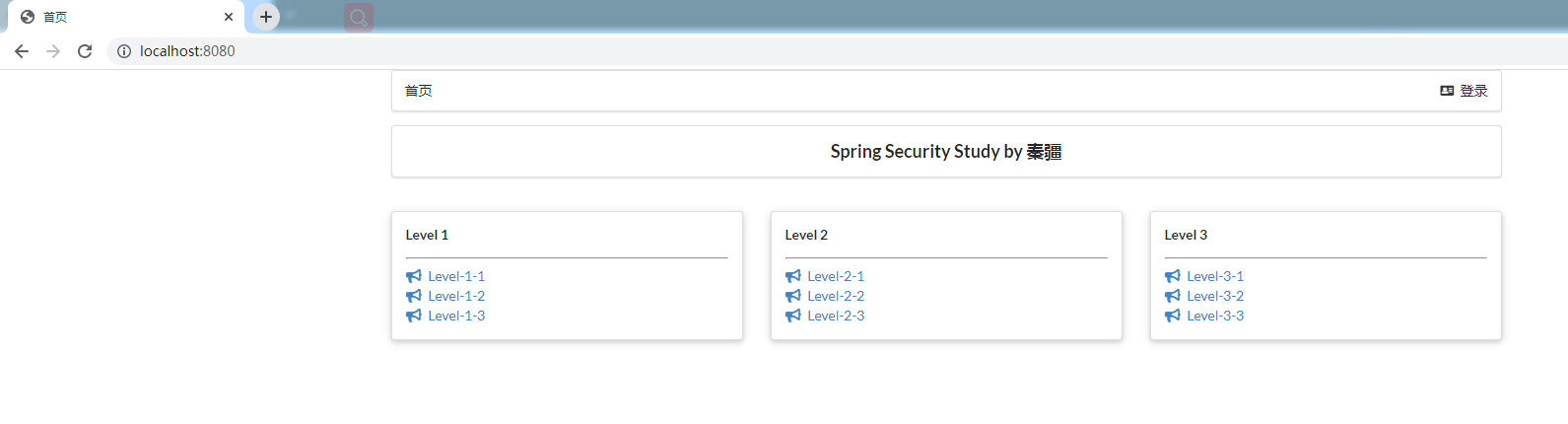Click the search icon in title bar
1568x424 pixels.
click(359, 17)
